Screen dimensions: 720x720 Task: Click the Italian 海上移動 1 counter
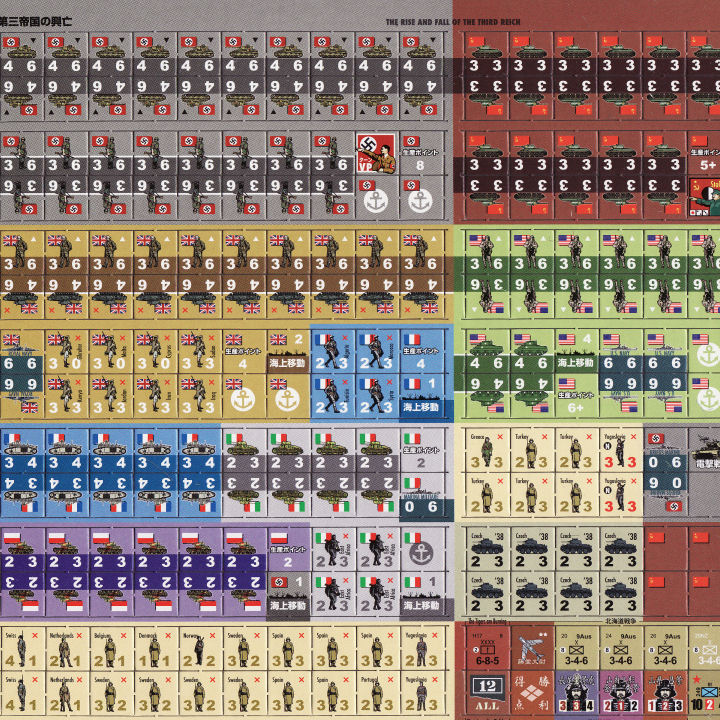click(x=420, y=595)
